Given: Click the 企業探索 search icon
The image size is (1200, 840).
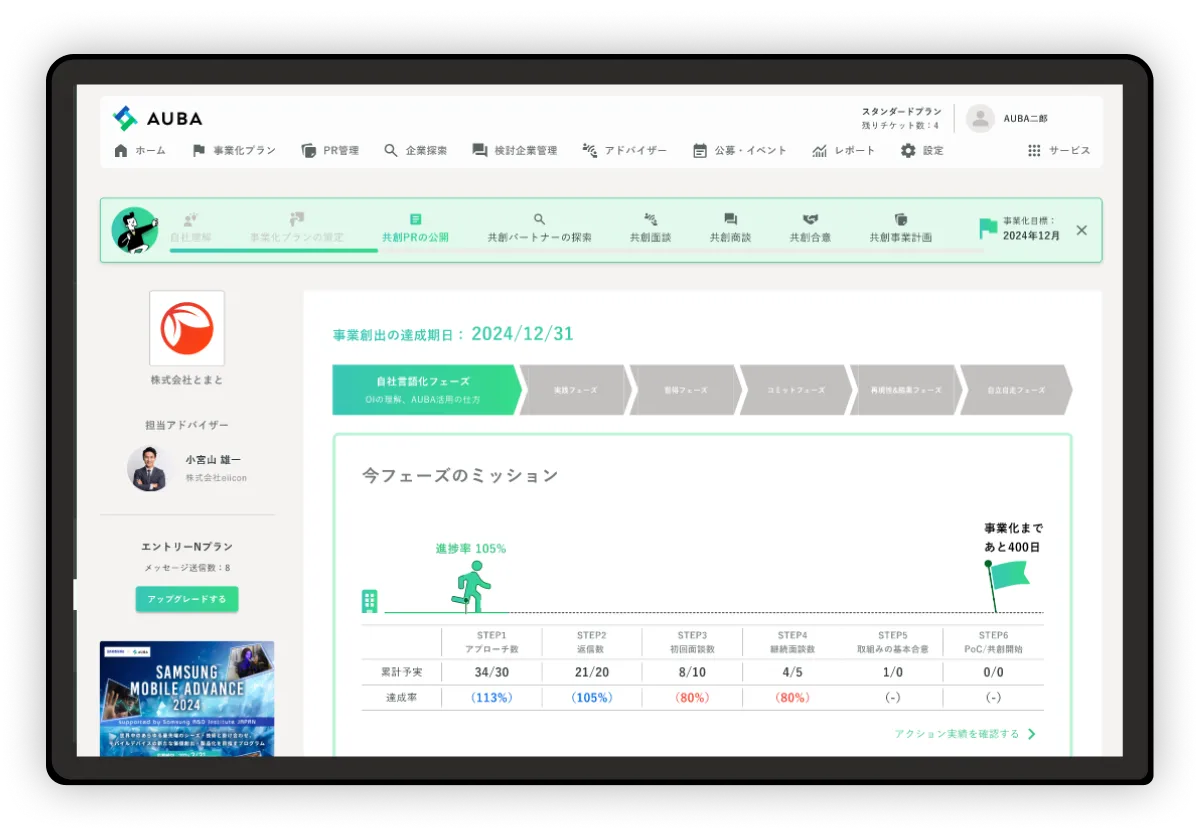Looking at the screenshot, I should tap(391, 151).
